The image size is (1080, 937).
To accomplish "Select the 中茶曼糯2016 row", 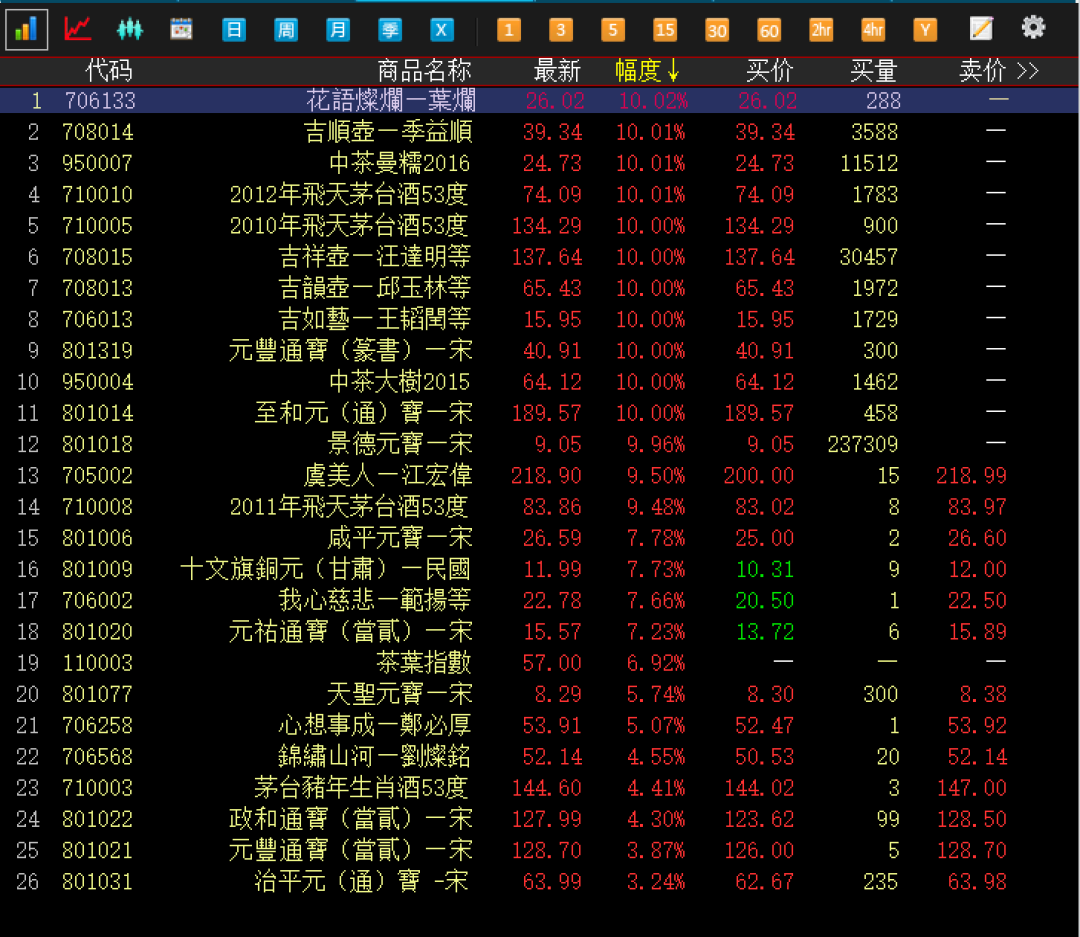I will [x=539, y=163].
